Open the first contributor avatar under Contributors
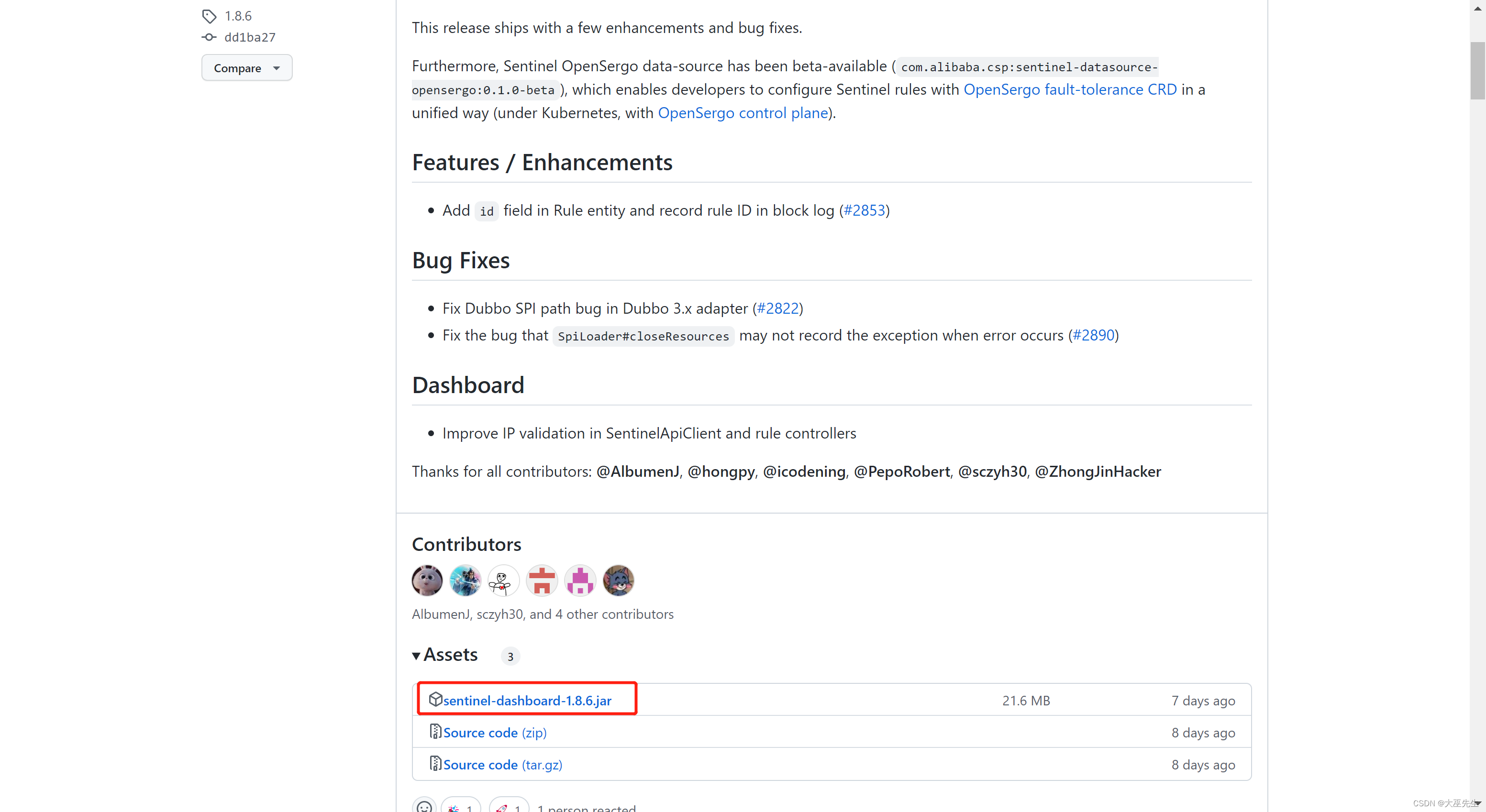The height and width of the screenshot is (812, 1486). [x=427, y=580]
